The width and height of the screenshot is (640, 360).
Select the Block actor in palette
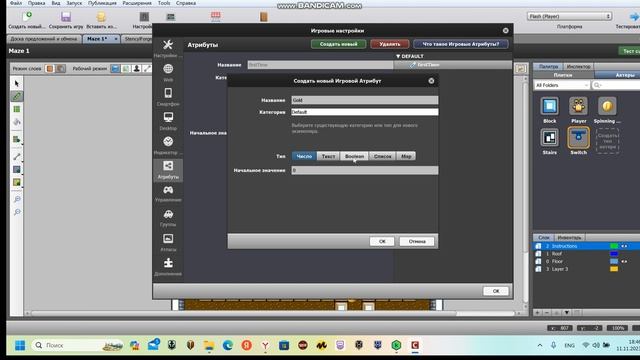tap(549, 106)
